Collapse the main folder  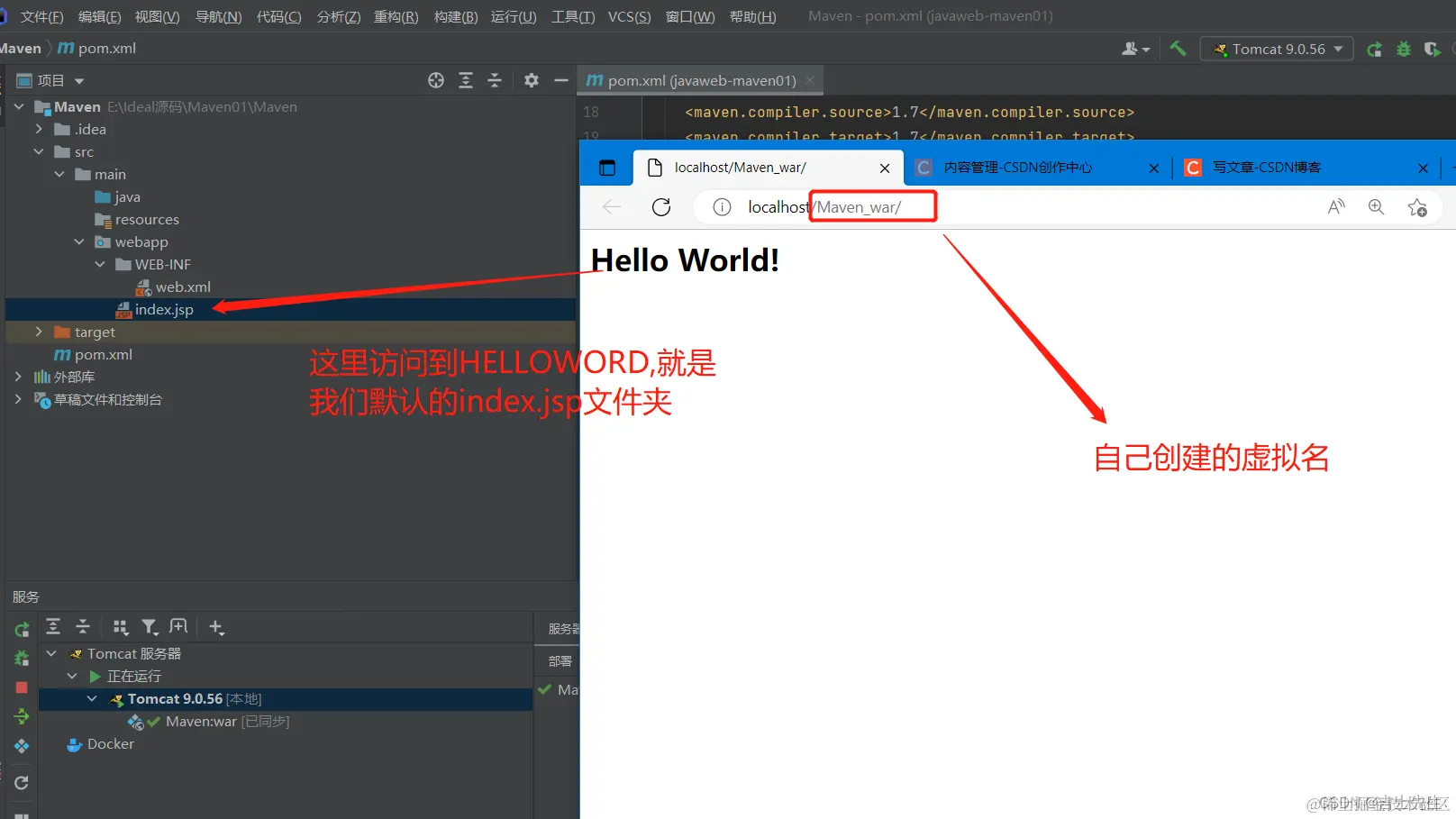(59, 174)
